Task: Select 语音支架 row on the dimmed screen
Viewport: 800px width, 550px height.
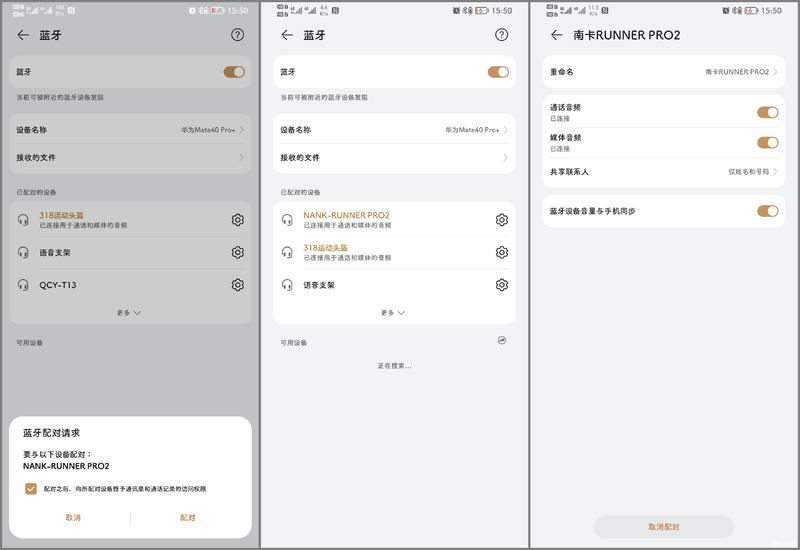Action: click(130, 252)
